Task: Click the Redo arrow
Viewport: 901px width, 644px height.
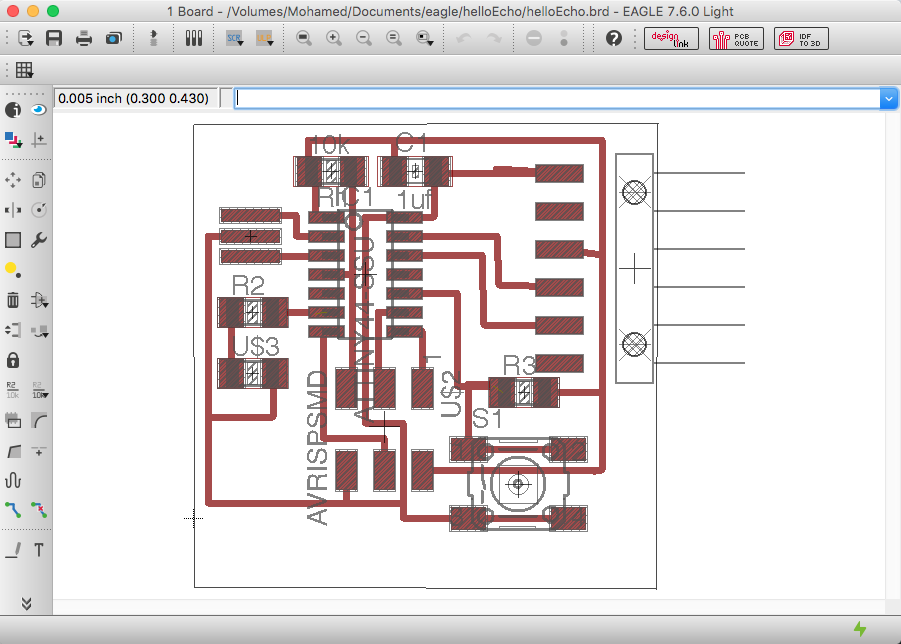Action: point(494,38)
